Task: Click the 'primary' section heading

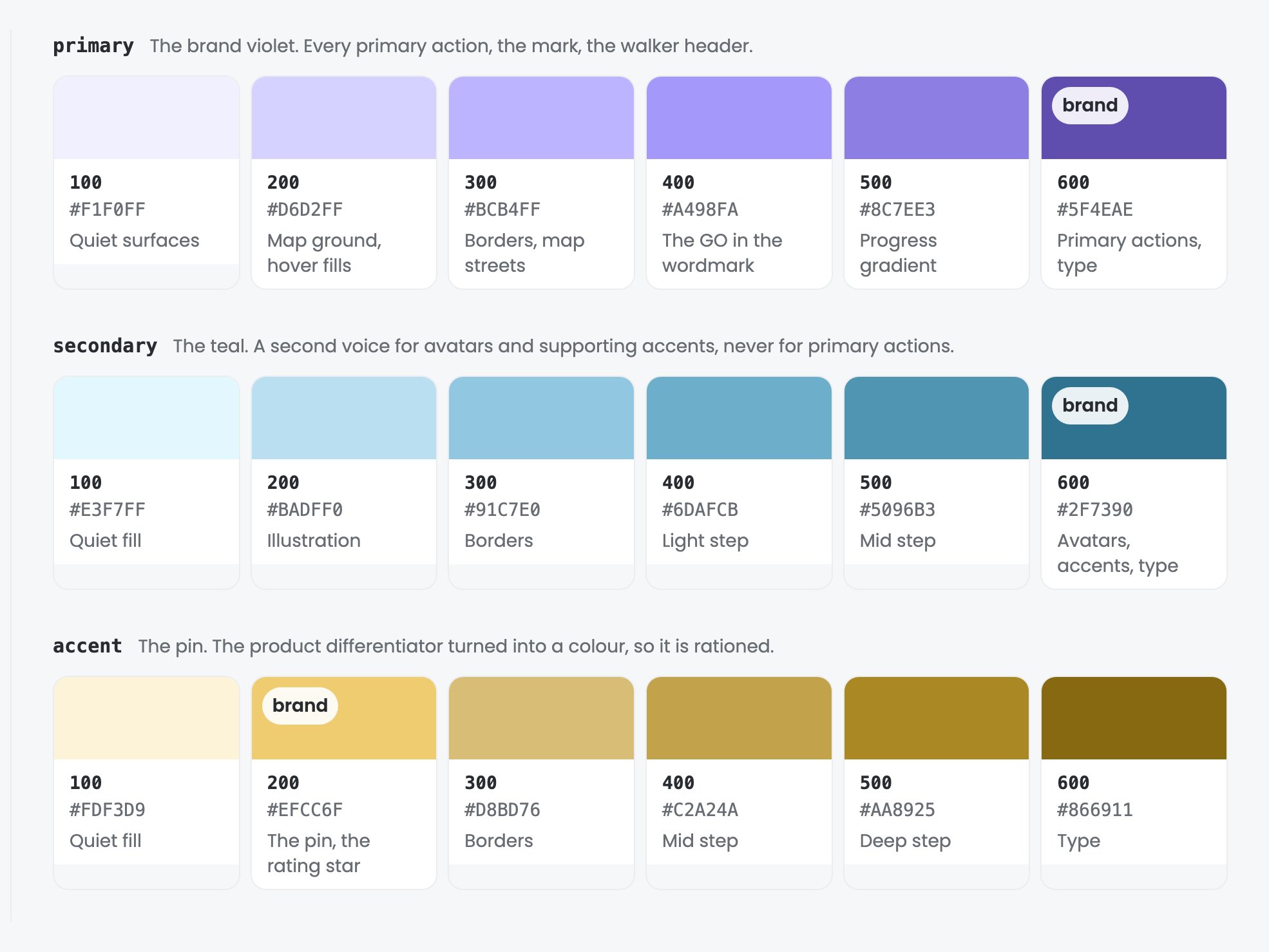Action: (93, 46)
